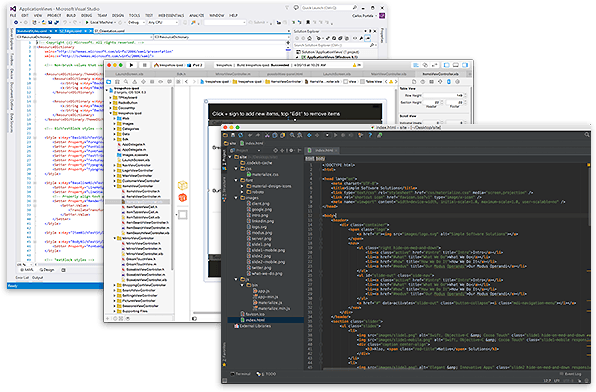The width and height of the screenshot is (596, 392).
Task: Cut selection with WebStorm scissors icon
Action: pyautogui.click(x=267, y=135)
